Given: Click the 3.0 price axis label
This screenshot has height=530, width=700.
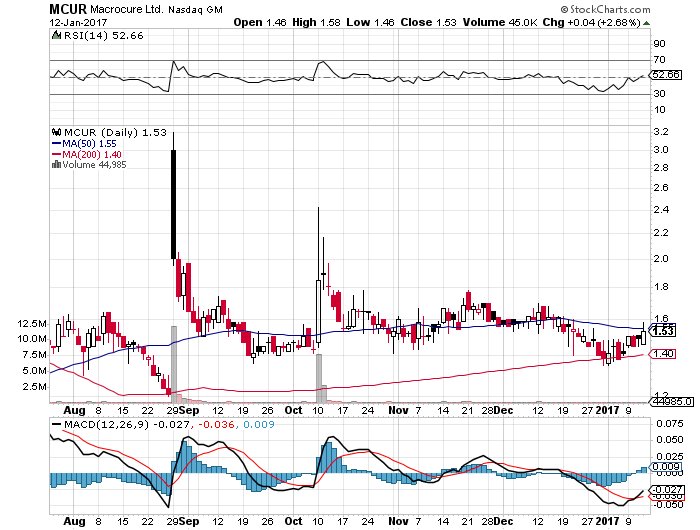Looking at the screenshot, I should (661, 150).
